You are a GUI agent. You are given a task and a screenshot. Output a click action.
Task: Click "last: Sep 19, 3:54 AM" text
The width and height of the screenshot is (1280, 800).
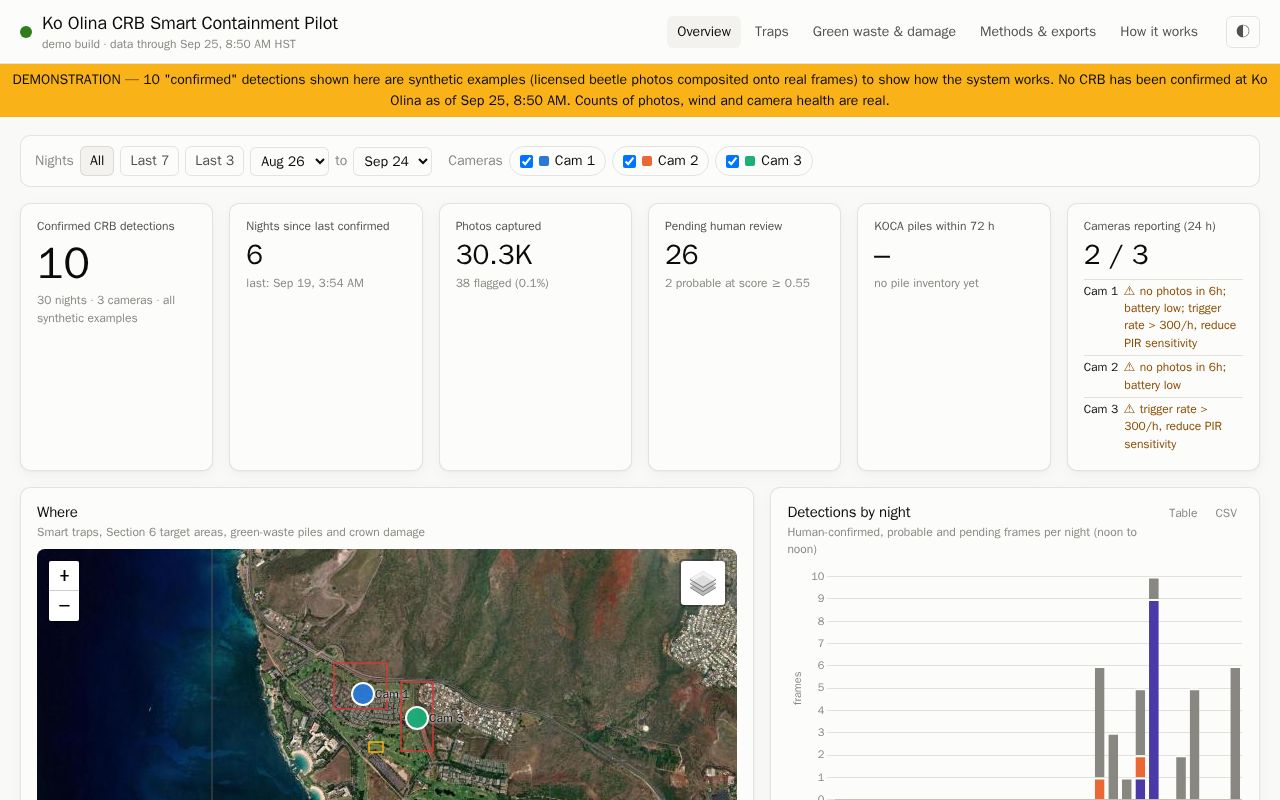point(305,283)
